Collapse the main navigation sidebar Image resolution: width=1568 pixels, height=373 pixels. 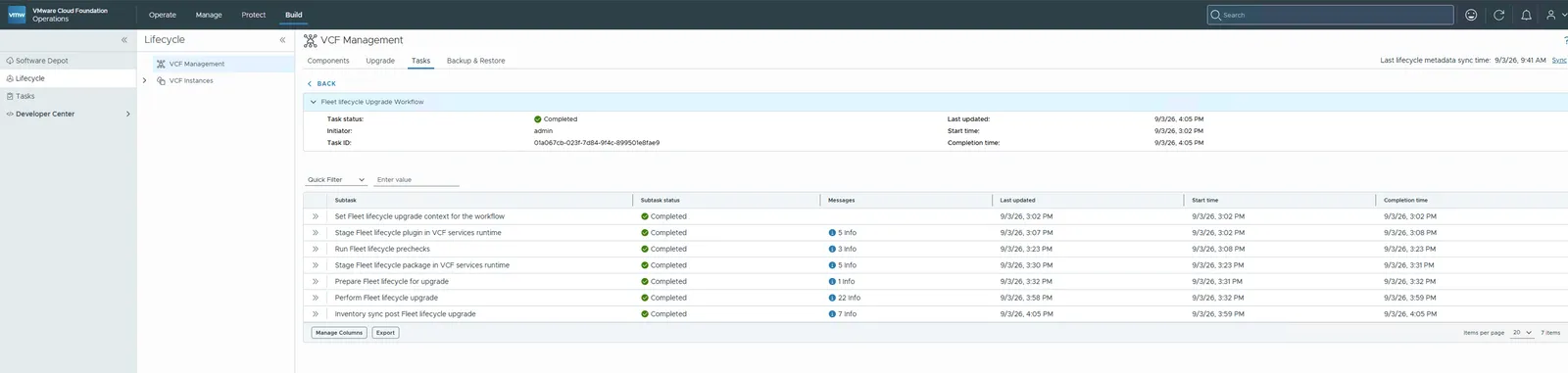(x=124, y=40)
